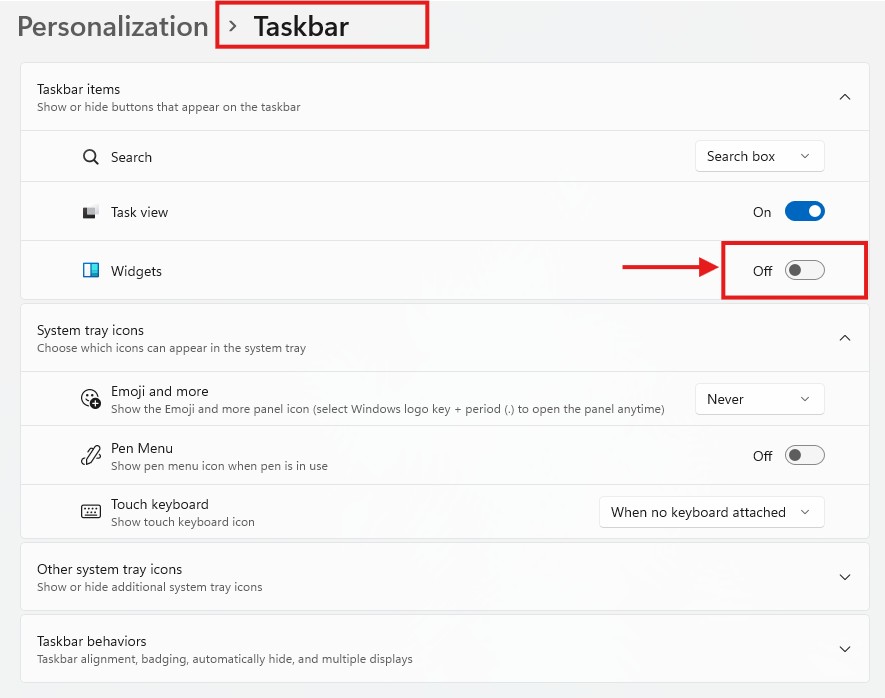Viewport: 885px width, 698px height.
Task: Click the Pen Menu icon
Action: [x=91, y=456]
